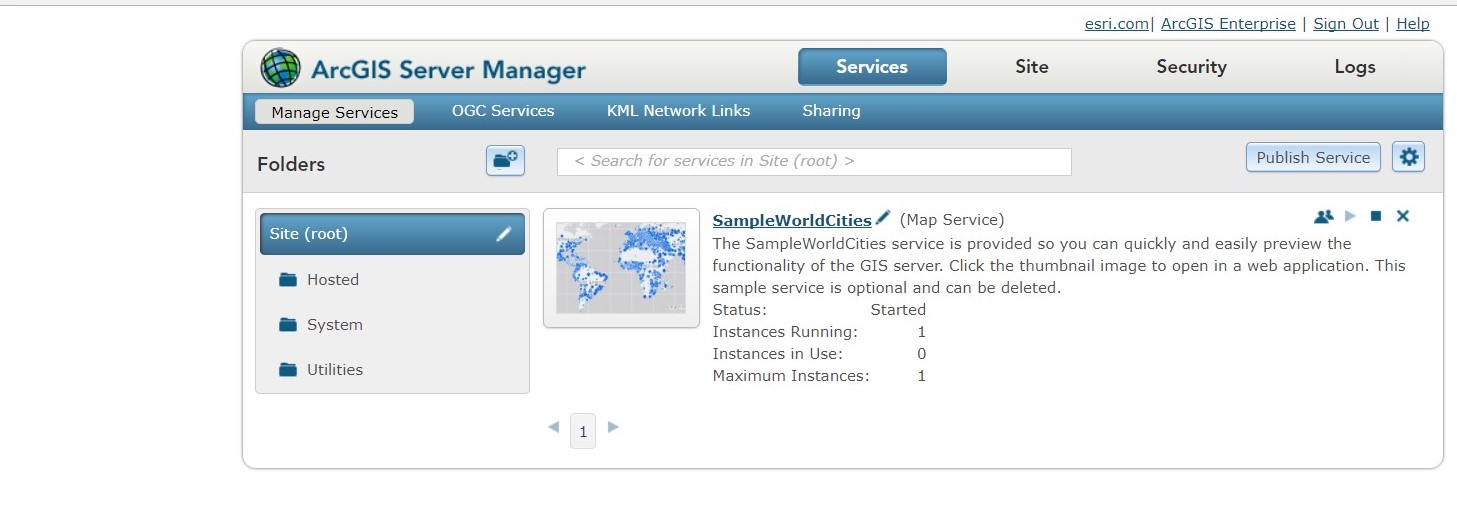Click the Publish Service button

1313,157
